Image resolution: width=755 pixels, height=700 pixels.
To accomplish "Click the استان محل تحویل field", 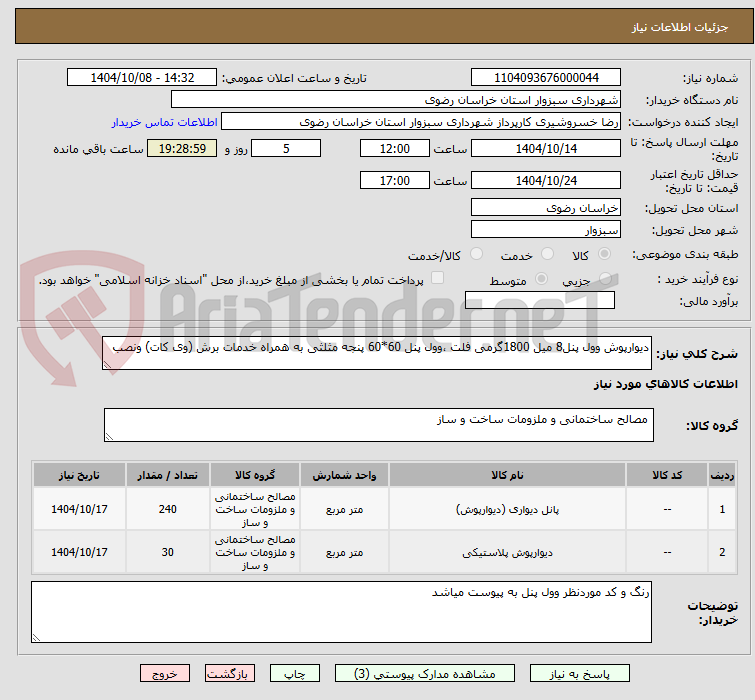I will click(546, 207).
